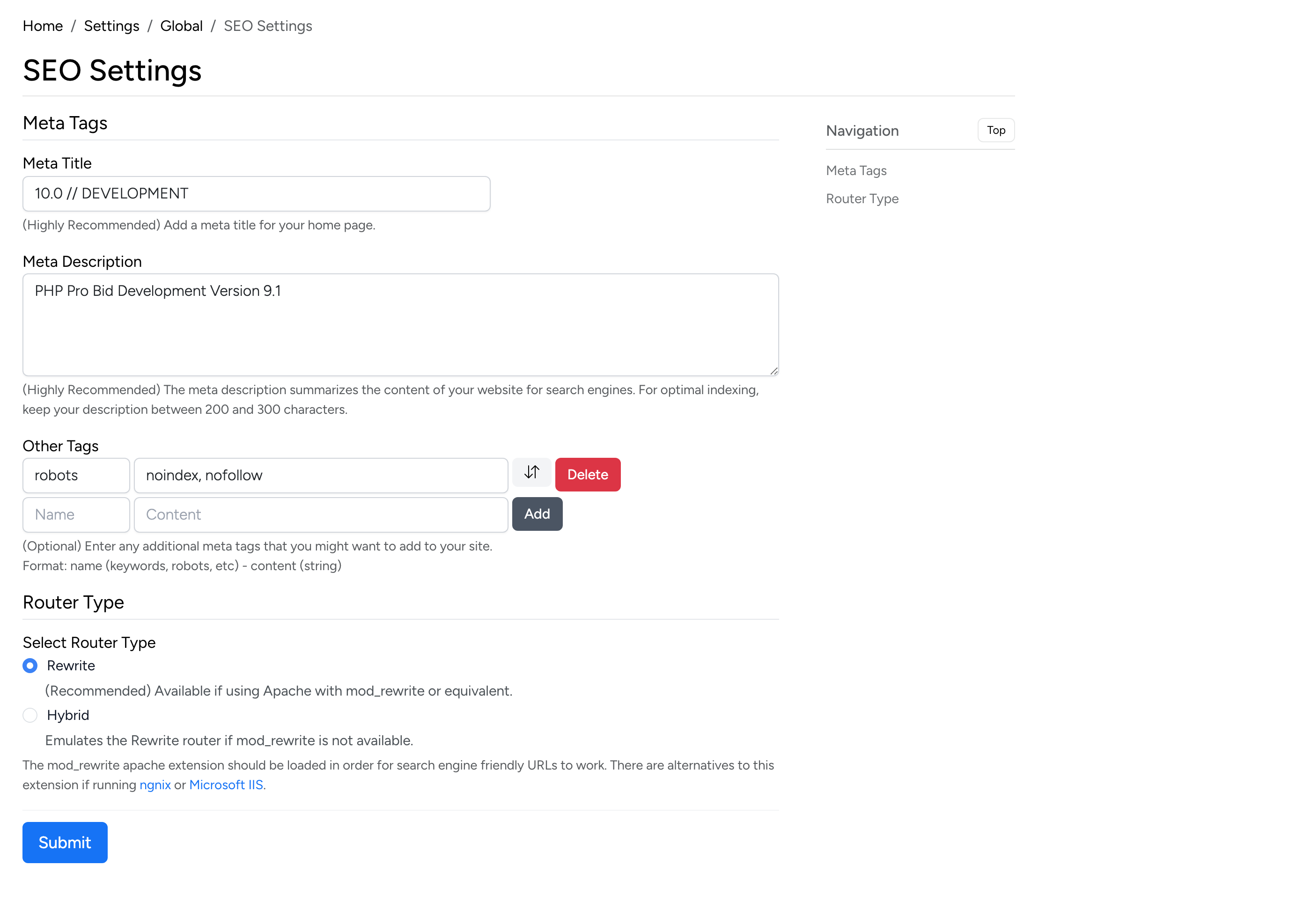Click the '(Recommended) Available if using Apache' text
1311x924 pixels.
coord(279,691)
